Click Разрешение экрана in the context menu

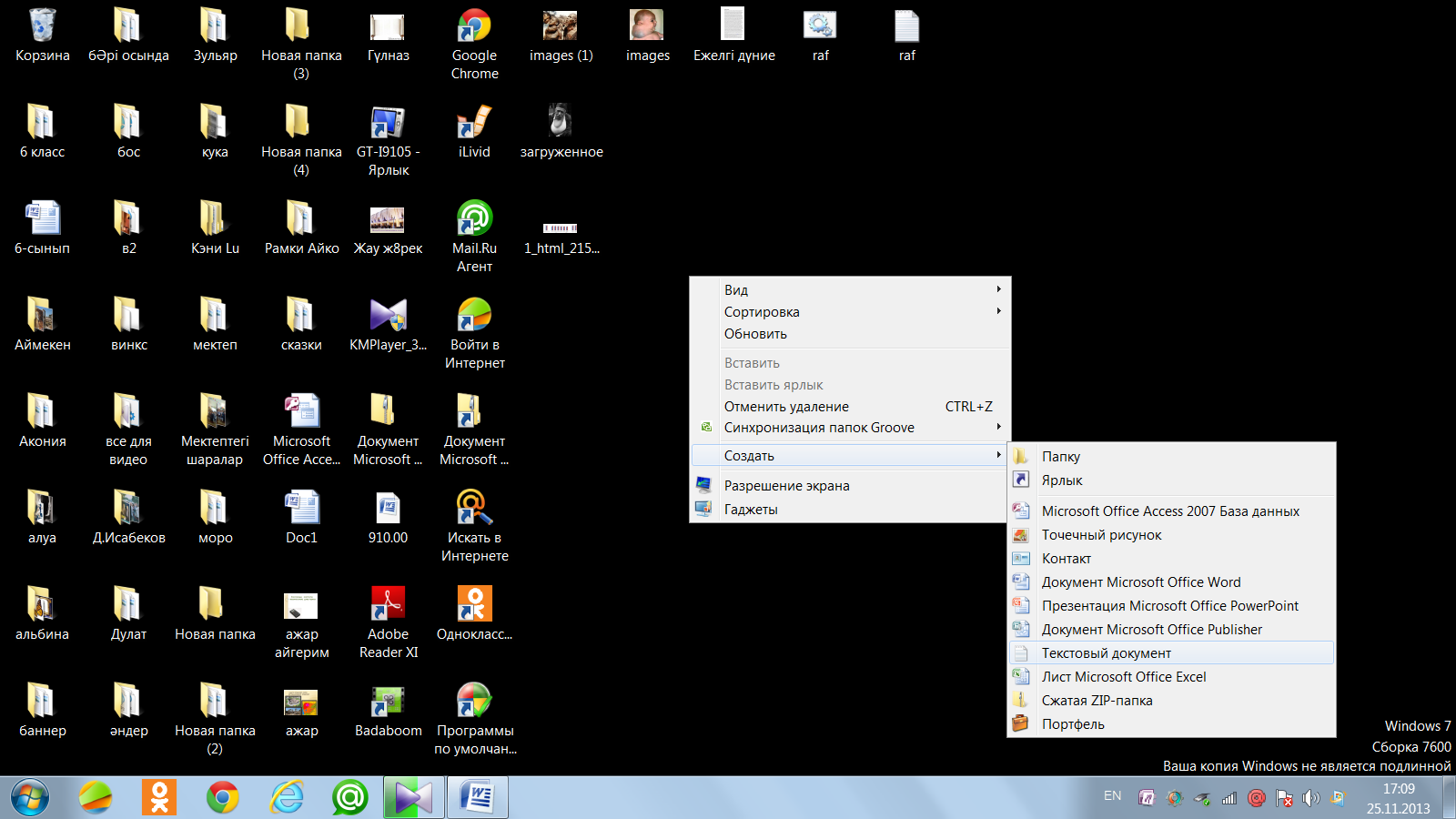(x=786, y=486)
